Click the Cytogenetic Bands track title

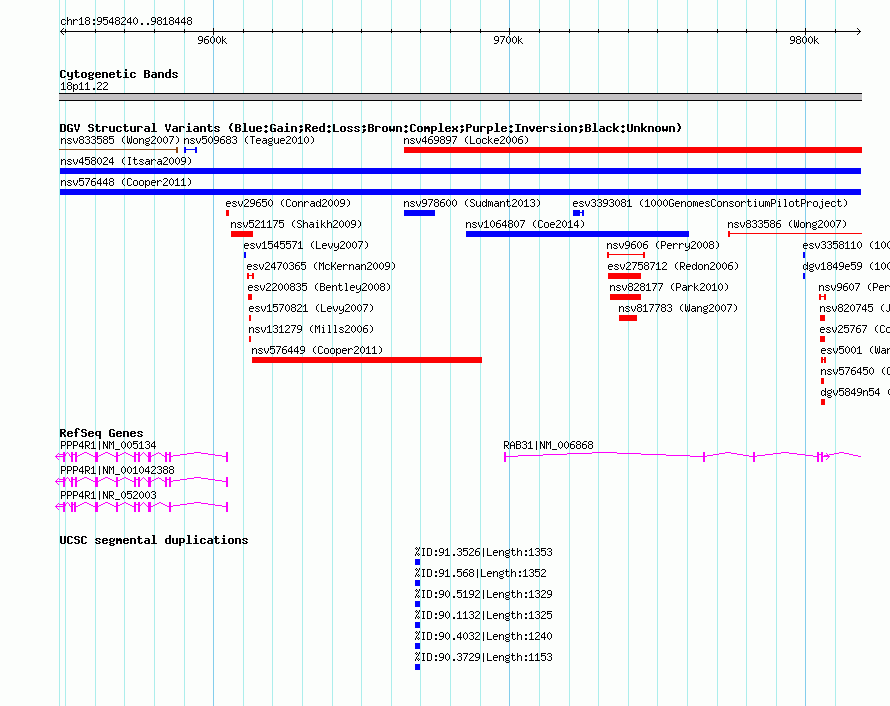point(119,74)
